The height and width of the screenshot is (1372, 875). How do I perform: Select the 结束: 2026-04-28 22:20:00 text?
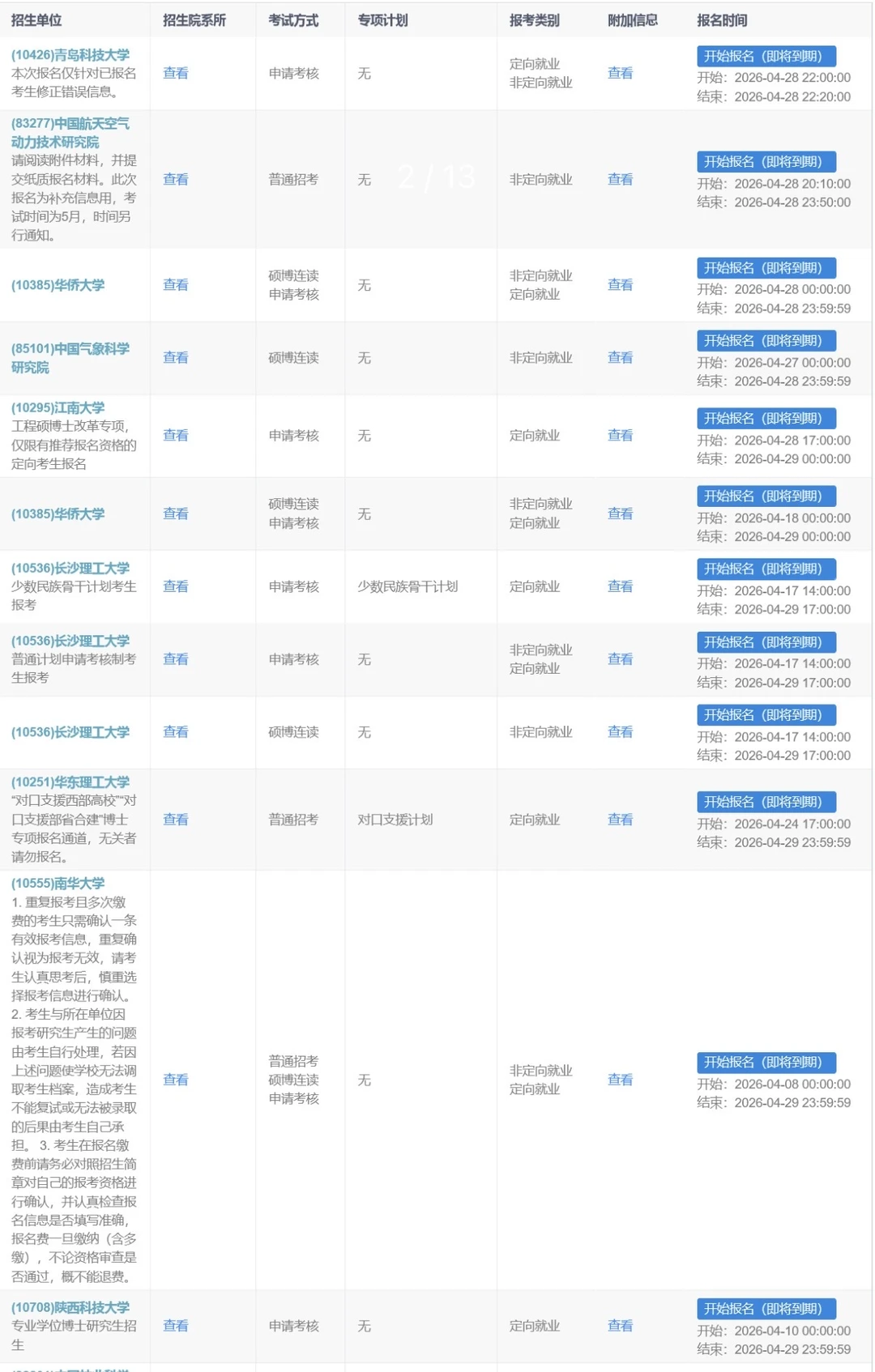point(774,96)
